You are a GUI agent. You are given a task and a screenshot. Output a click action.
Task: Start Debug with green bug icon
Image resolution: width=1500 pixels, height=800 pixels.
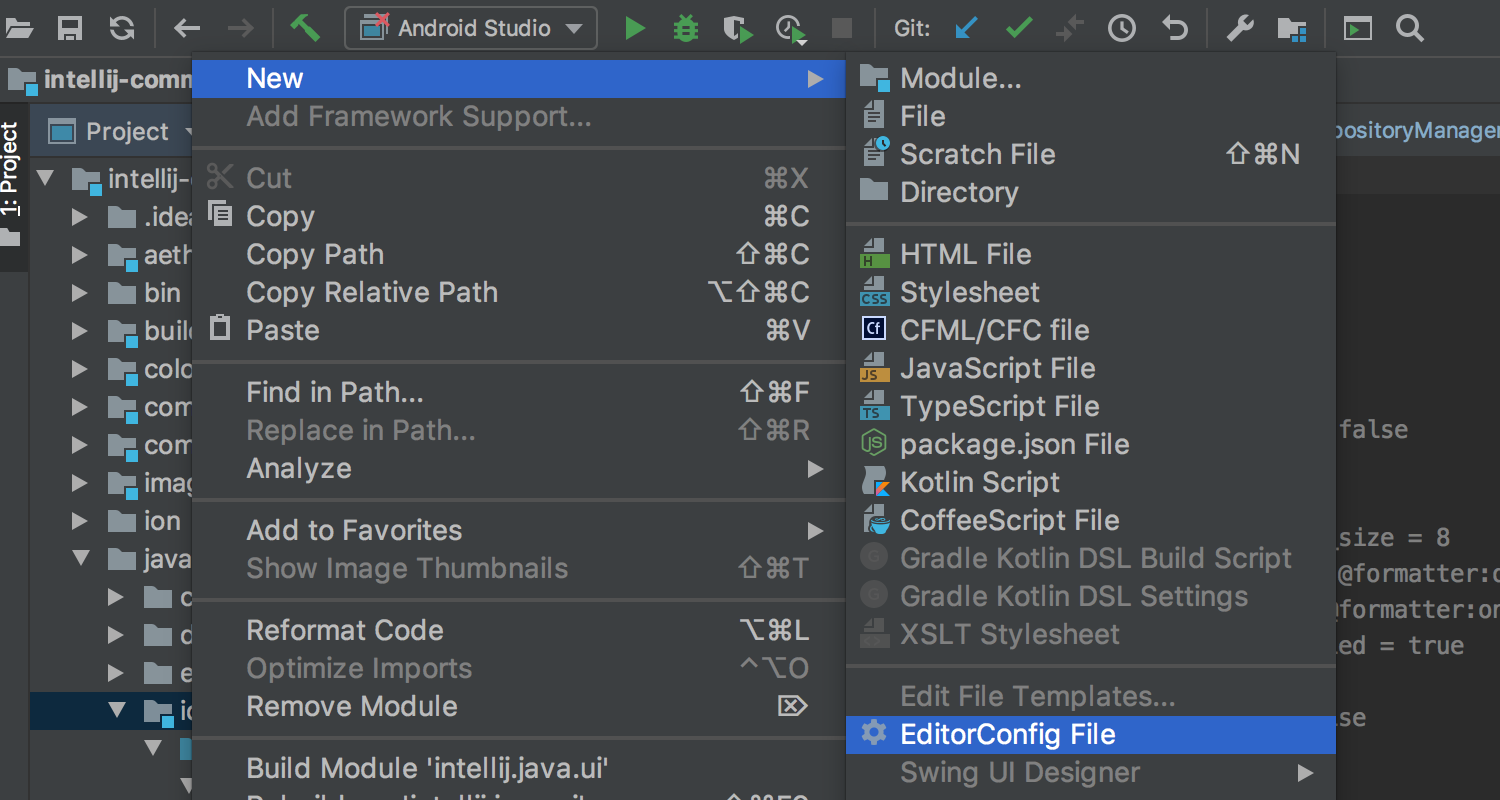[x=686, y=28]
